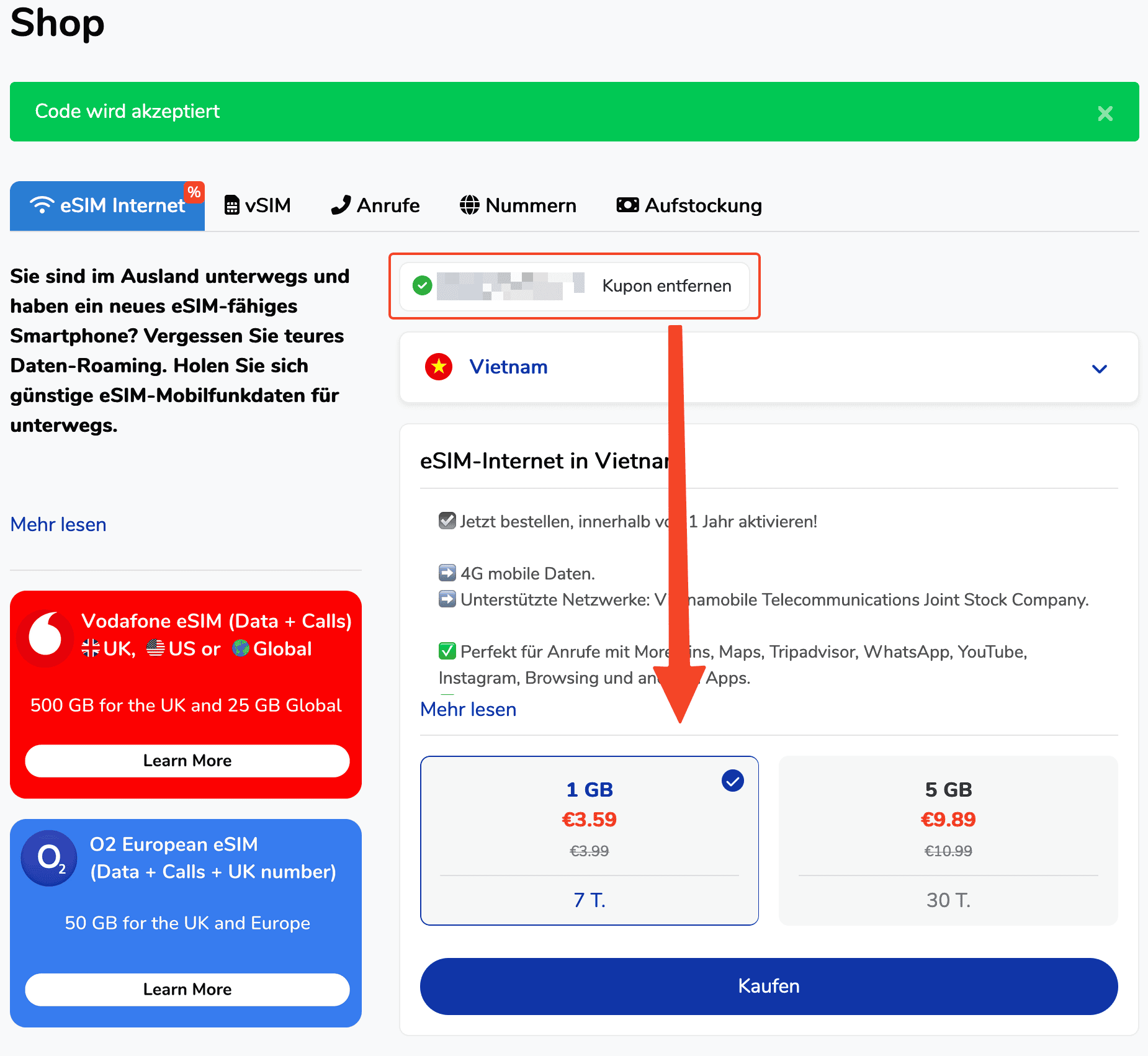The image size is (1148, 1056).
Task: Click the Vietnam flag icon
Action: tap(439, 367)
